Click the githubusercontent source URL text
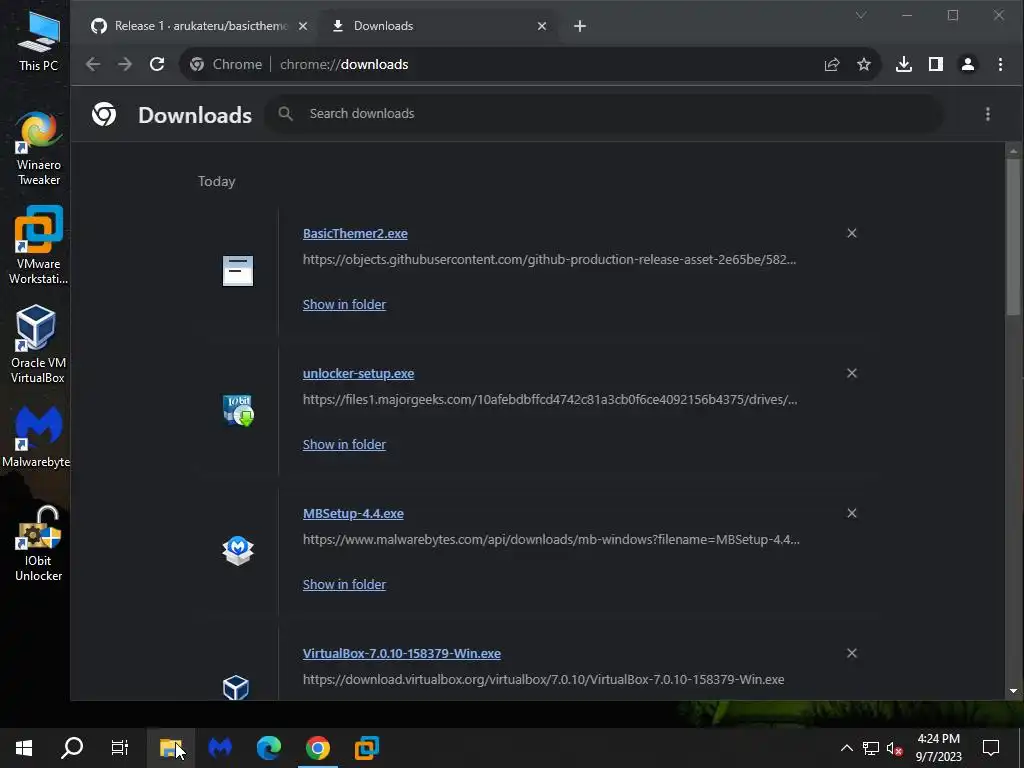The width and height of the screenshot is (1024, 768). coord(549,260)
